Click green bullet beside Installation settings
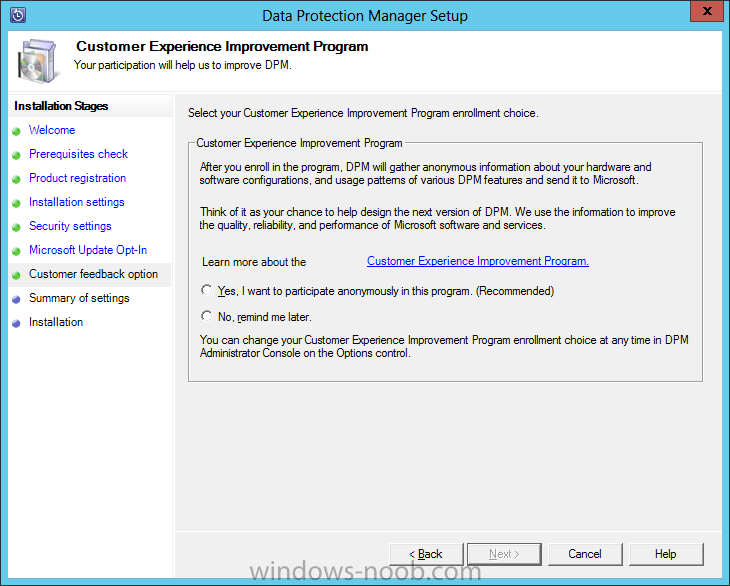The width and height of the screenshot is (730, 586). tap(16, 203)
